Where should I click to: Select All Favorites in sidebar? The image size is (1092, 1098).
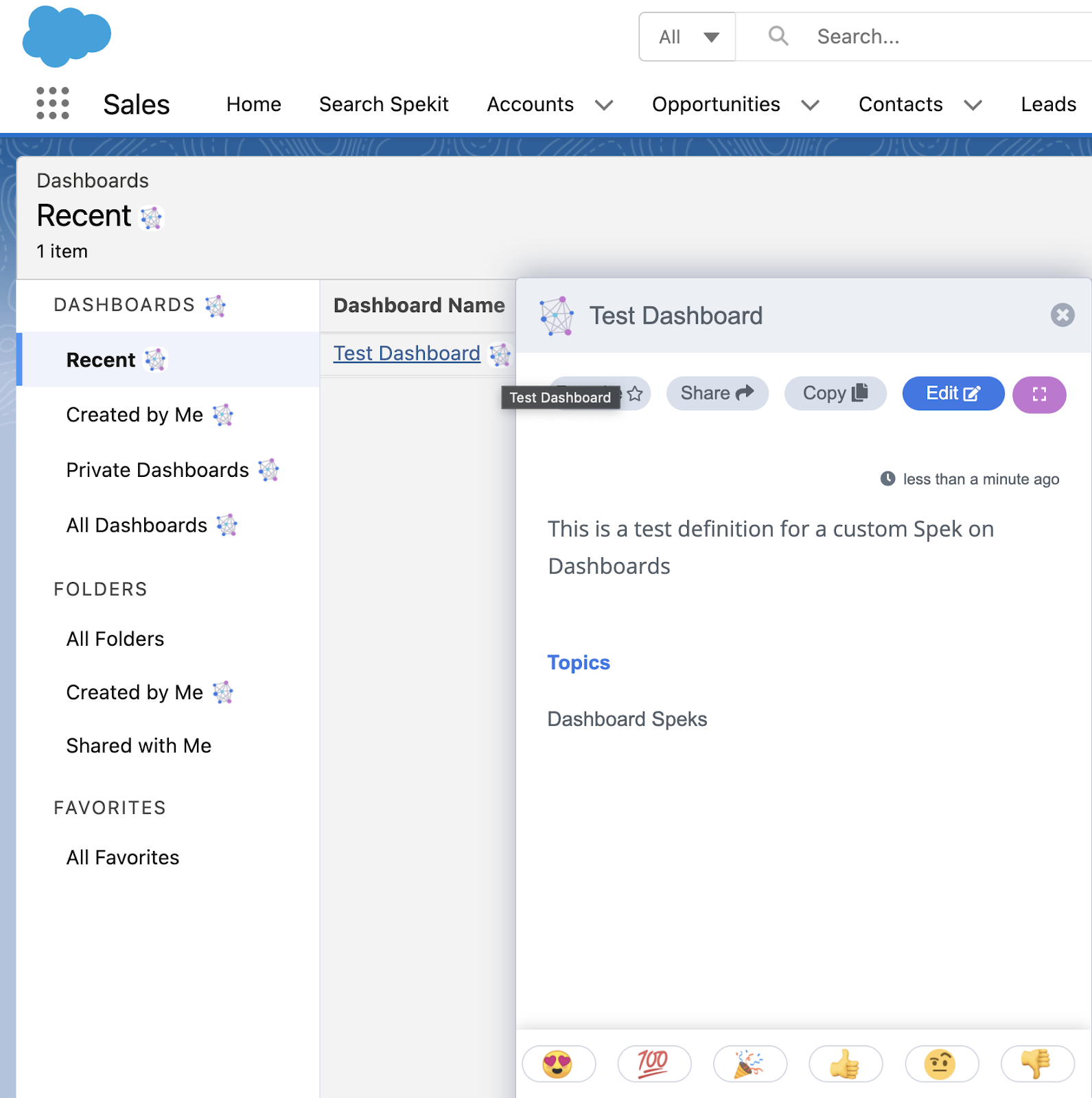(123, 857)
